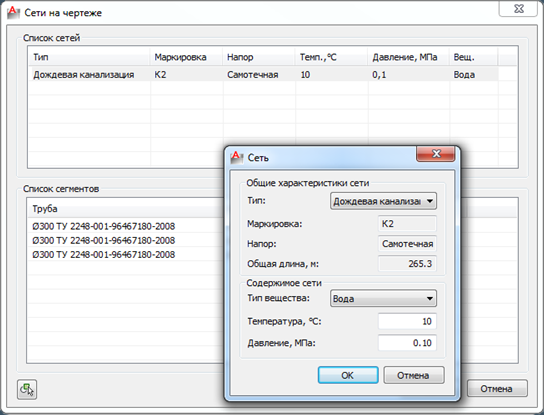Select the first Ø300 ТУ 2248-001-96467180-2008 segment
Image resolution: width=544 pixels, height=415 pixels.
tap(104, 226)
